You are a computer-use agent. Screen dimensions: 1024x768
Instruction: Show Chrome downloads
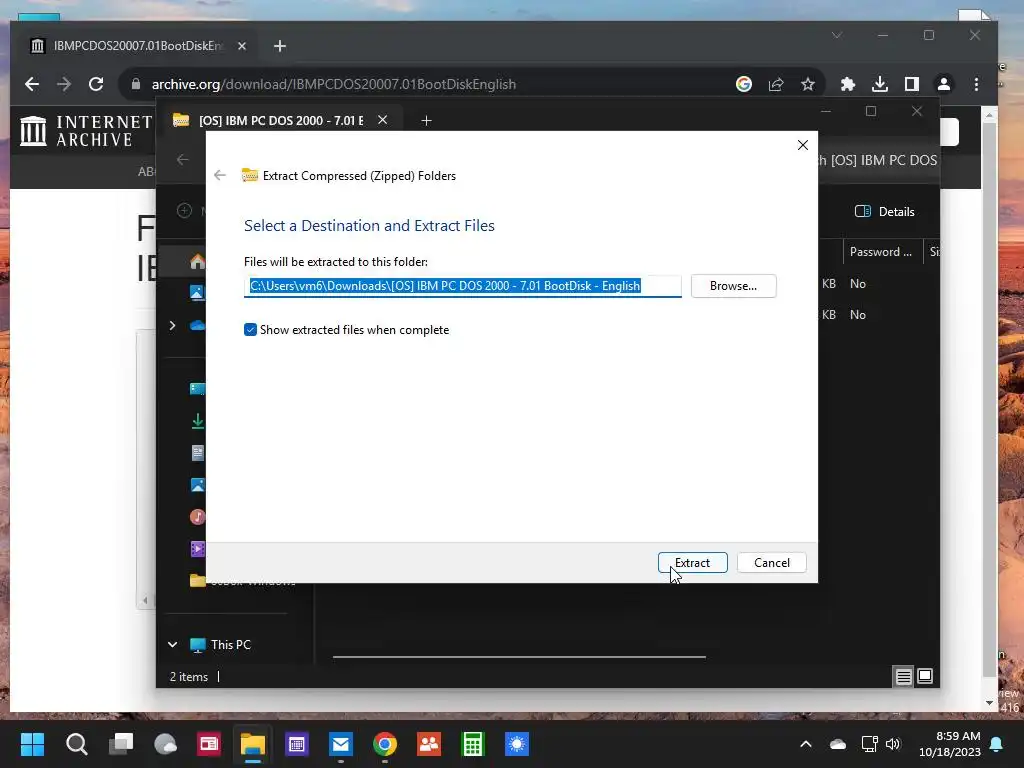880,84
